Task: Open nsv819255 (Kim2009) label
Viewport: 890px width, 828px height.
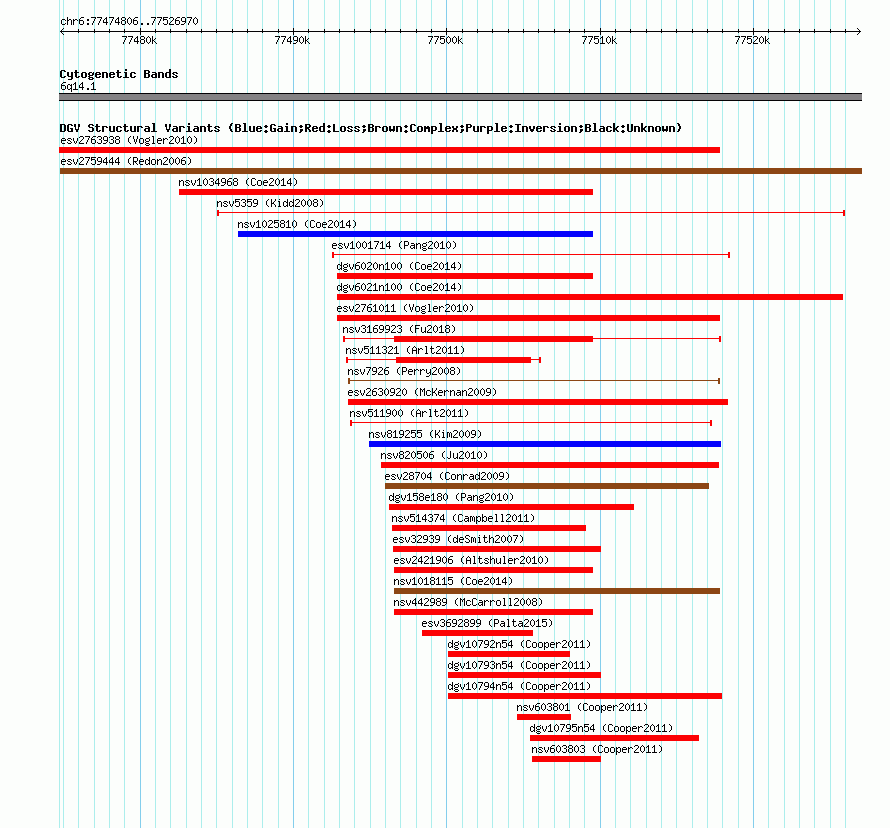Action: click(x=425, y=434)
